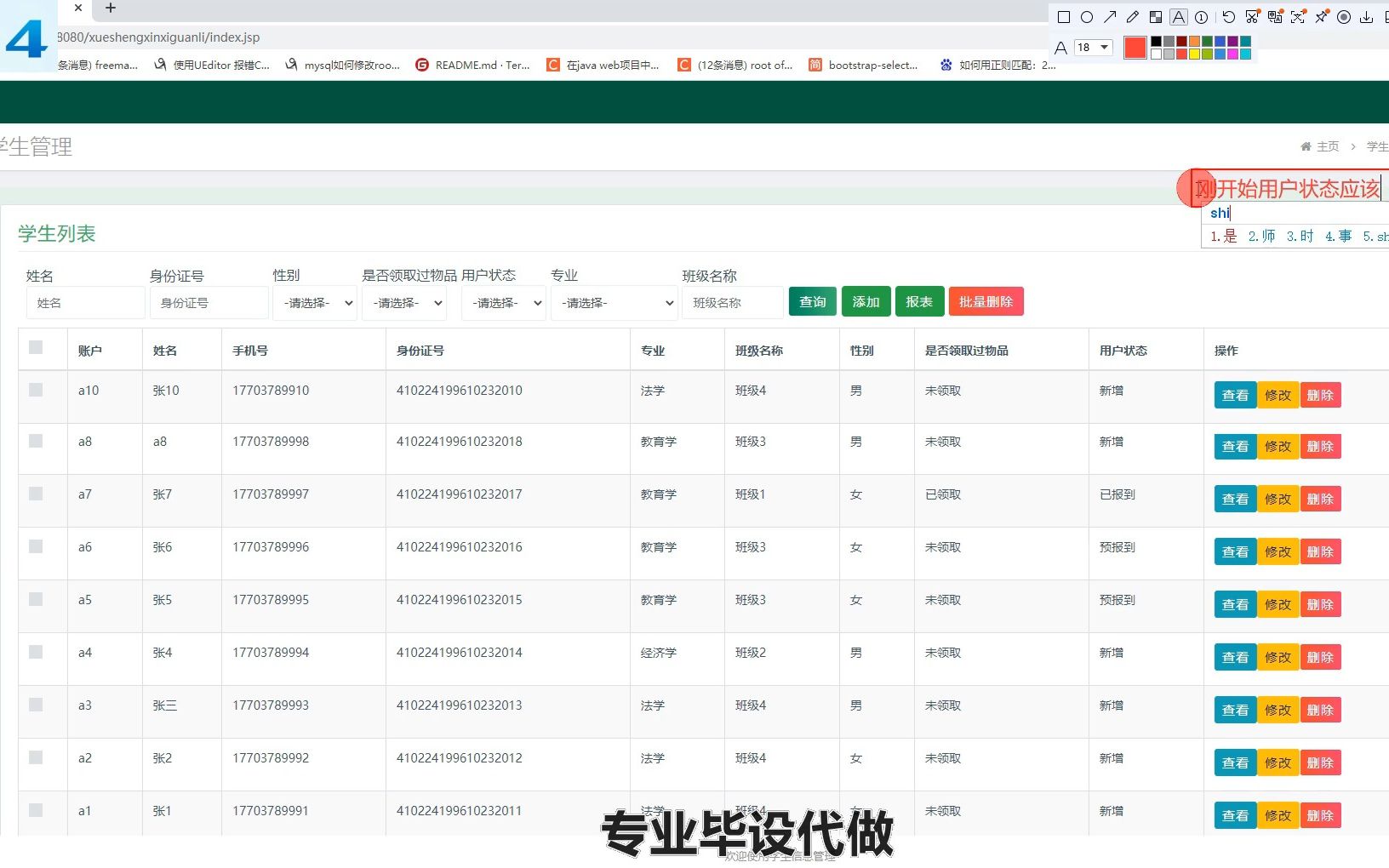Screen dimensions: 1389x868
Task: Check the row checkbox next to 张三
Action: pyautogui.click(x=34, y=705)
